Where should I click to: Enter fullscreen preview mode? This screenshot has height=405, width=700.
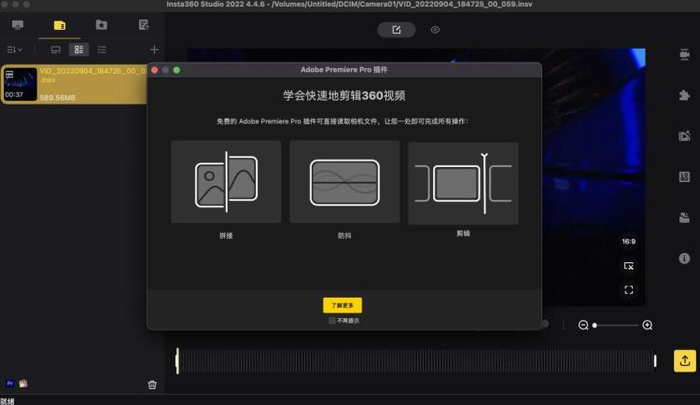coord(629,290)
